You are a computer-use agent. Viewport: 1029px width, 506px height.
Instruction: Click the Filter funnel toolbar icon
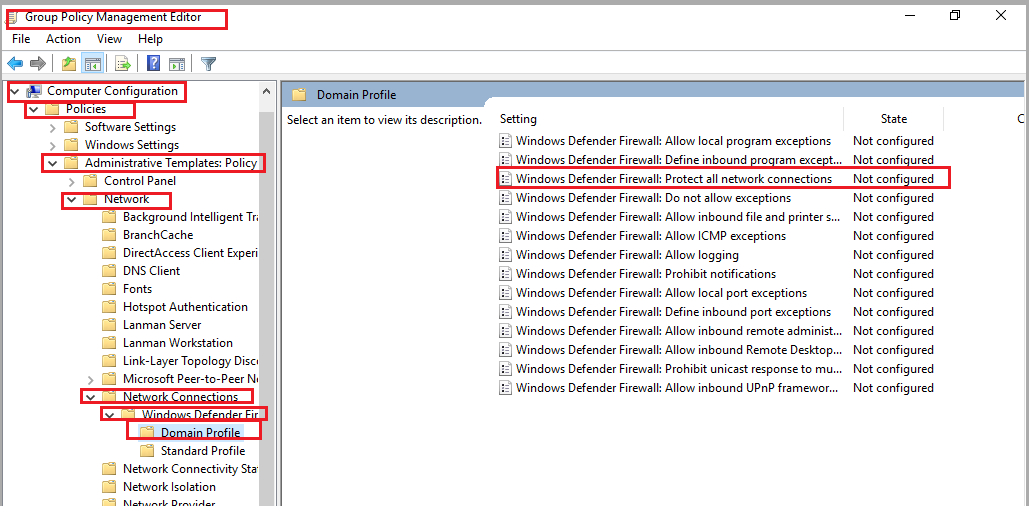(x=208, y=64)
